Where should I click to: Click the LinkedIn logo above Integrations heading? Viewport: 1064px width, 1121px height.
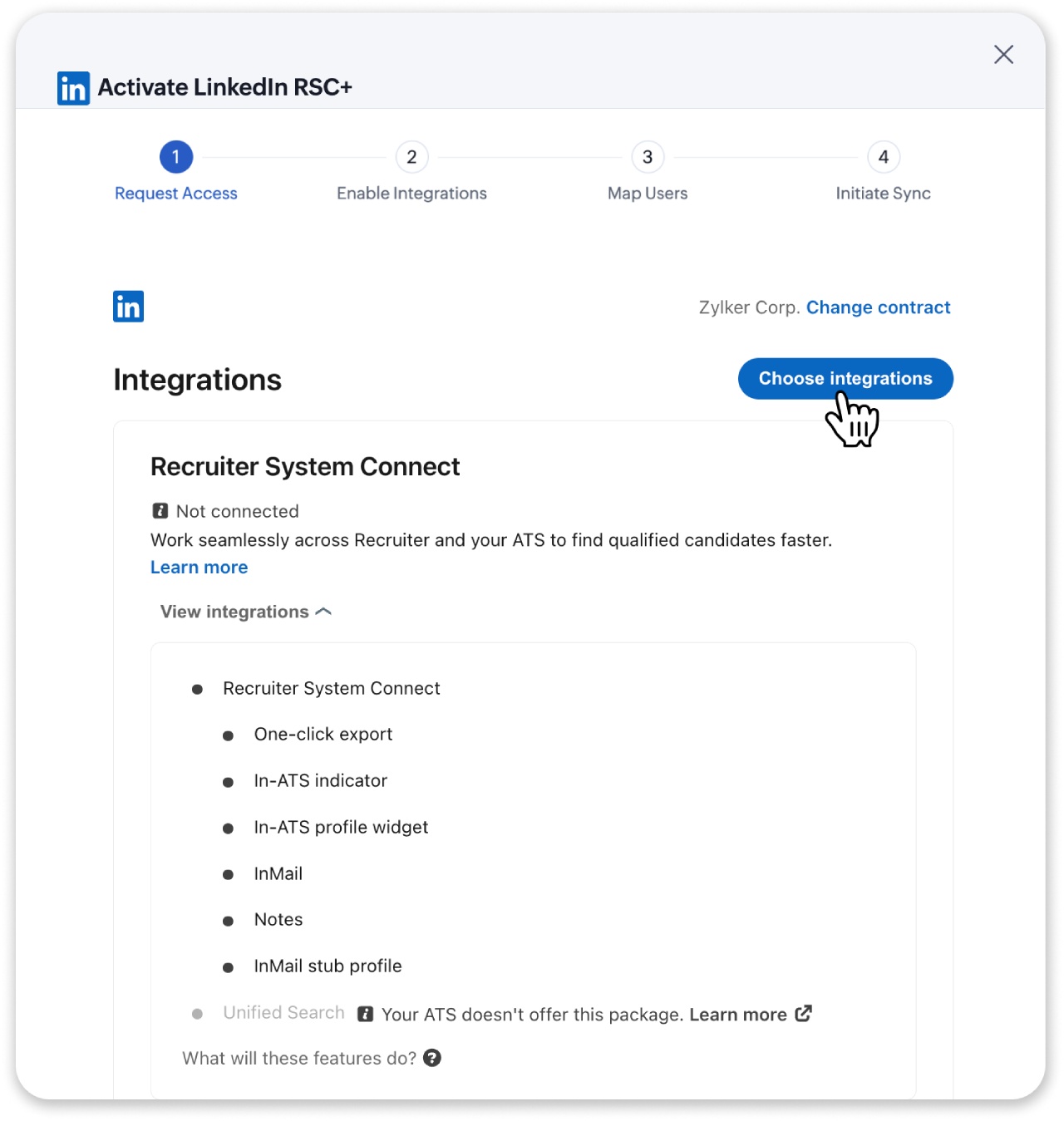[128, 307]
